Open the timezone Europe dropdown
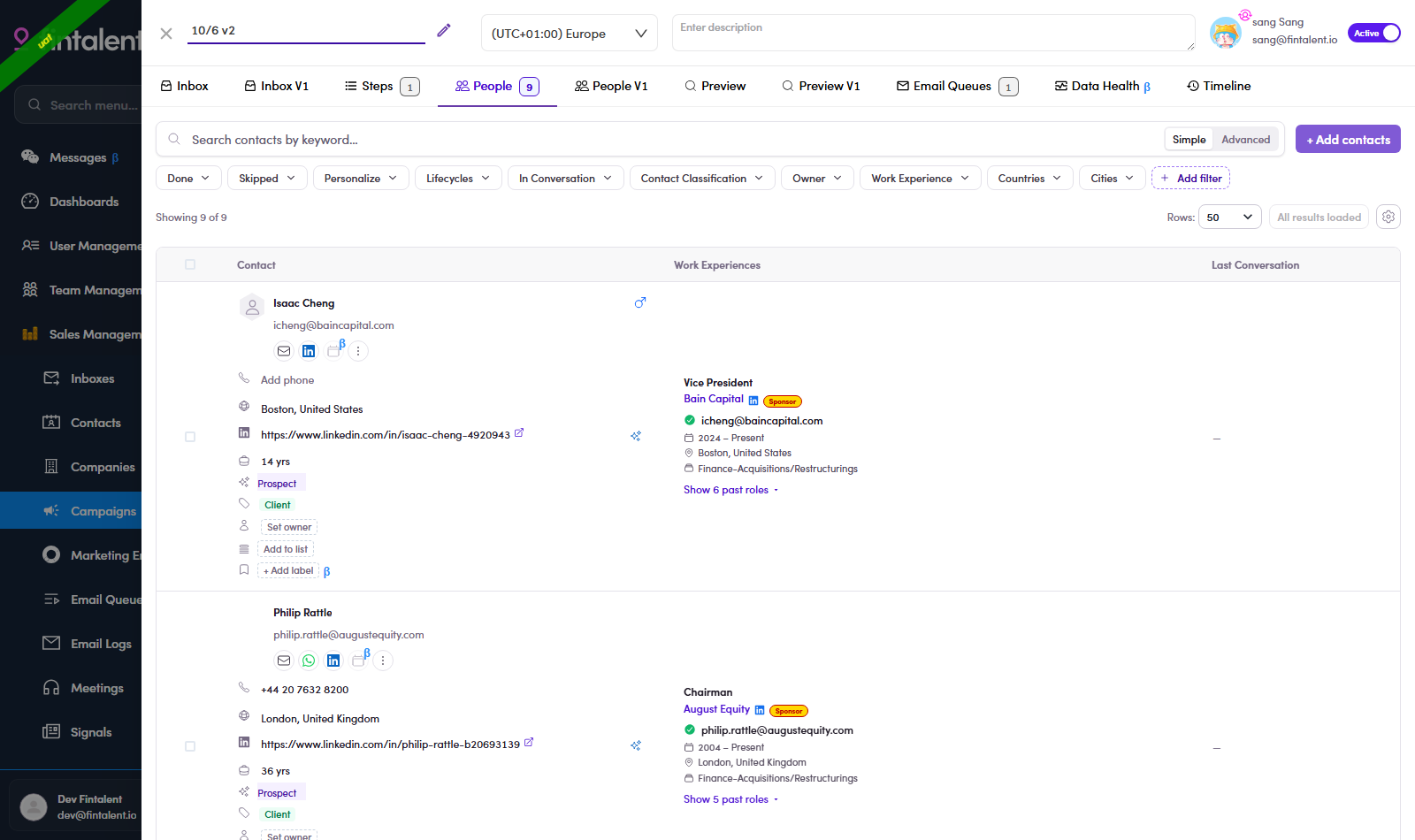This screenshot has height=840, width=1415. (570, 34)
